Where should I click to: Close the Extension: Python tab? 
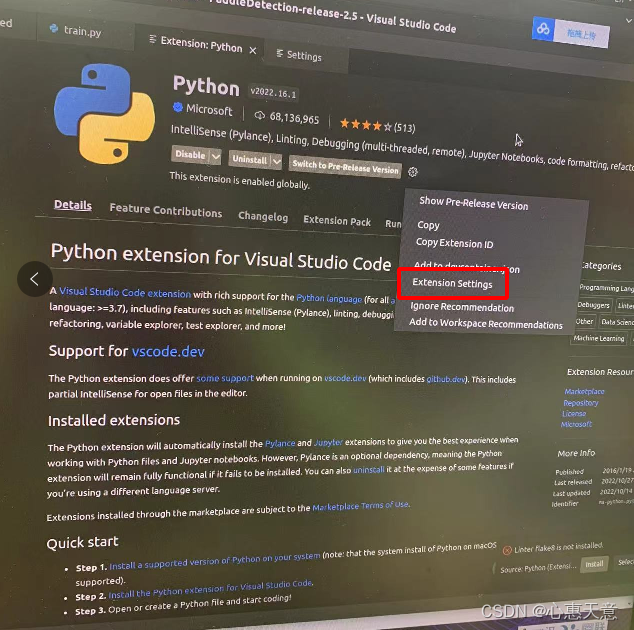(253, 51)
